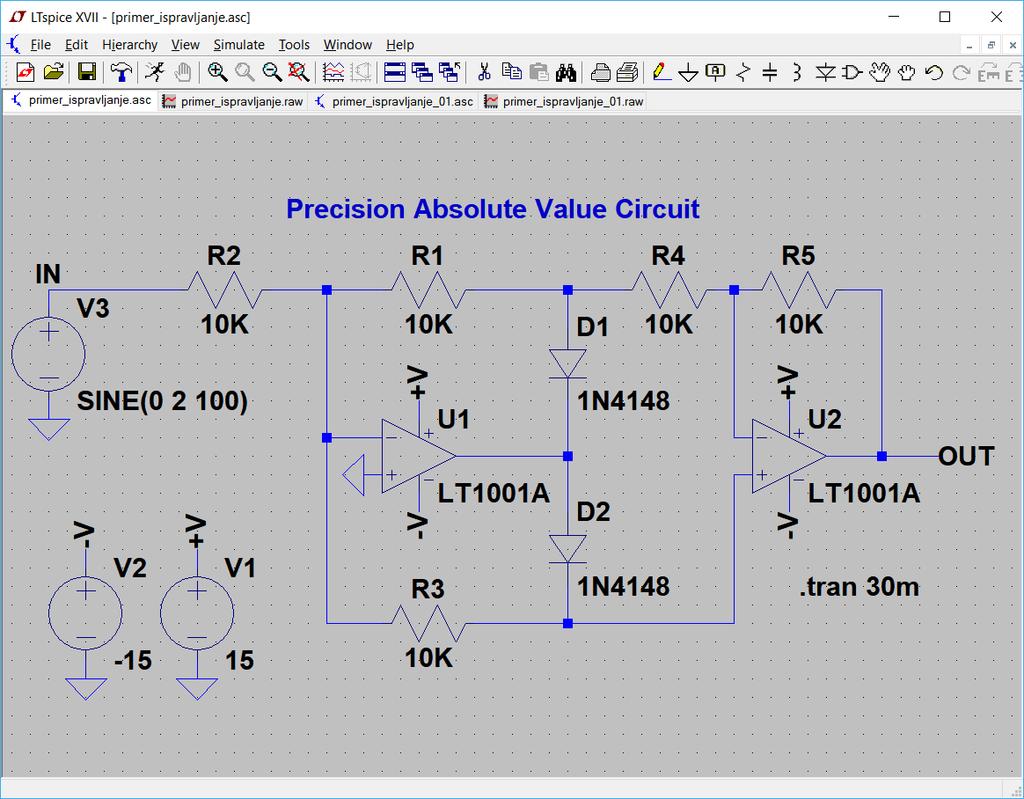
Task: Save the schematic with the floppy icon
Action: [87, 72]
